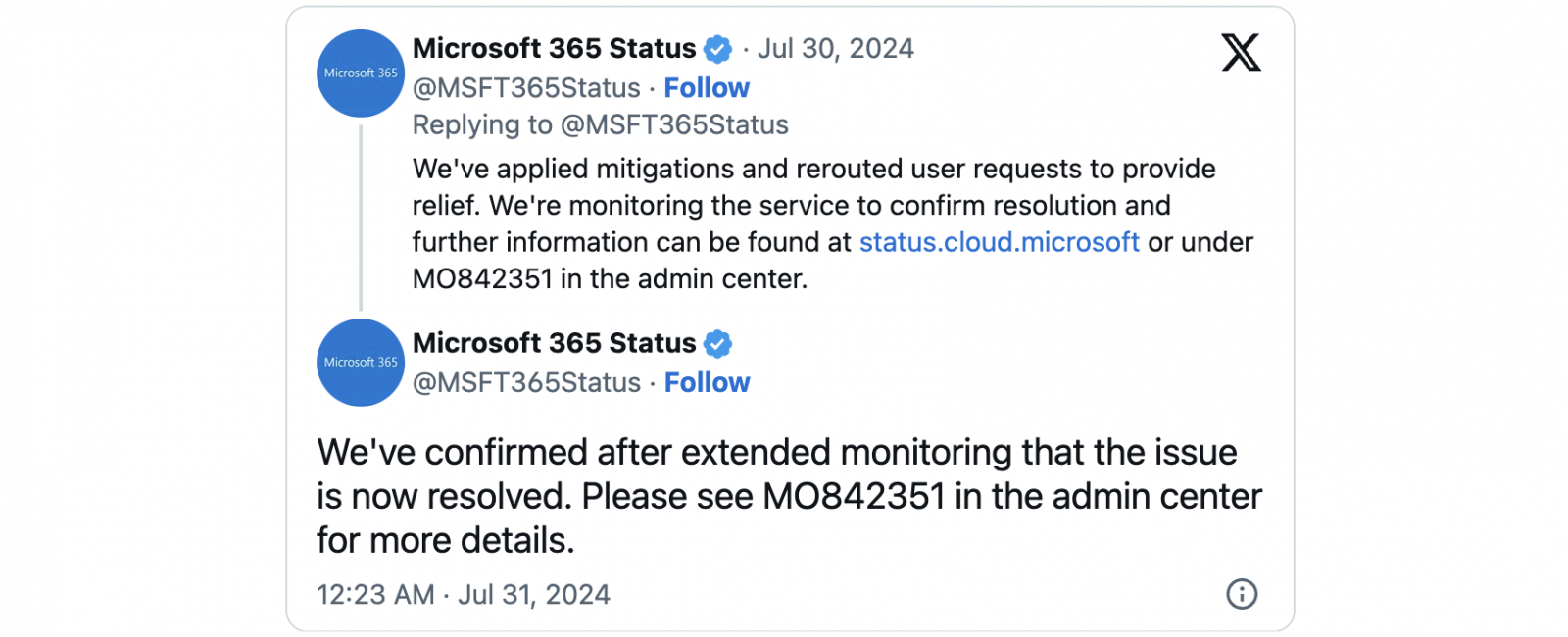Click the verified badge beside the Jul 30 date
Screen dimensions: 1568x637
coord(718,49)
